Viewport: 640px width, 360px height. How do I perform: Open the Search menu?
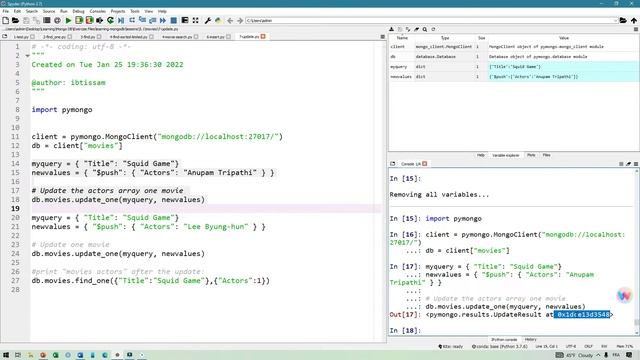click(x=31, y=11)
